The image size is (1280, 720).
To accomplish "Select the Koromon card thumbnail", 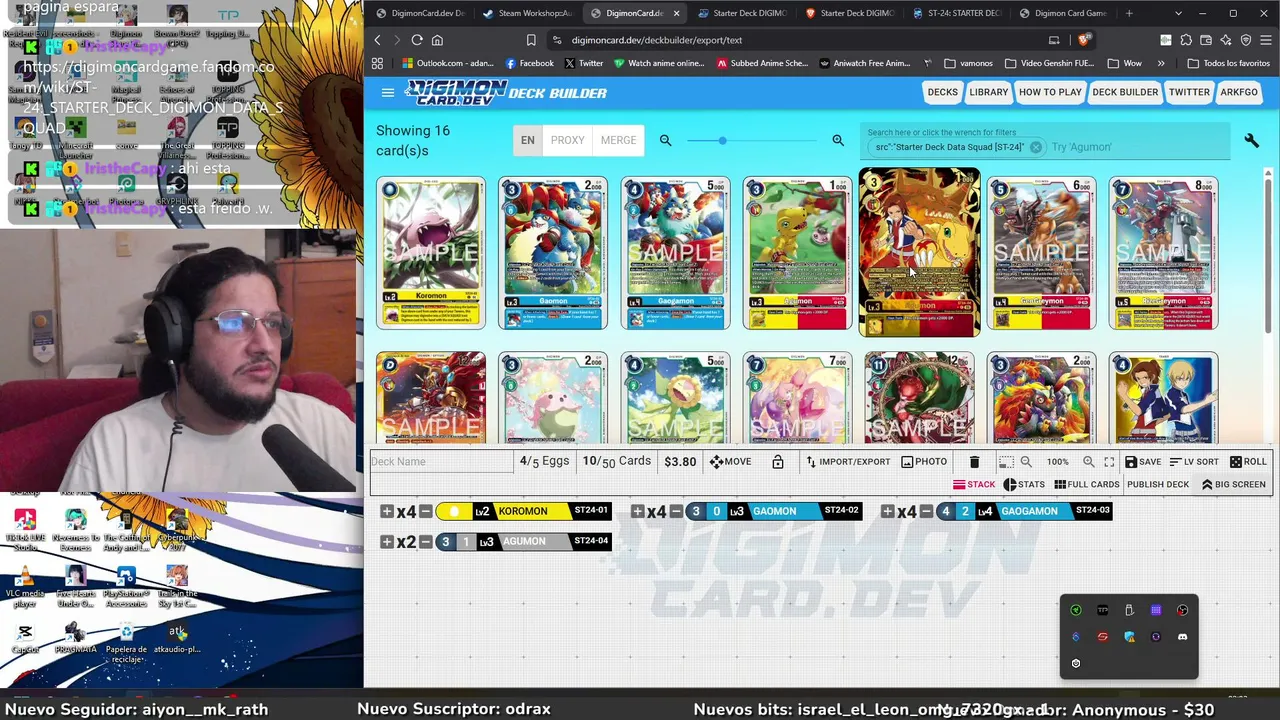I will pyautogui.click(x=431, y=253).
